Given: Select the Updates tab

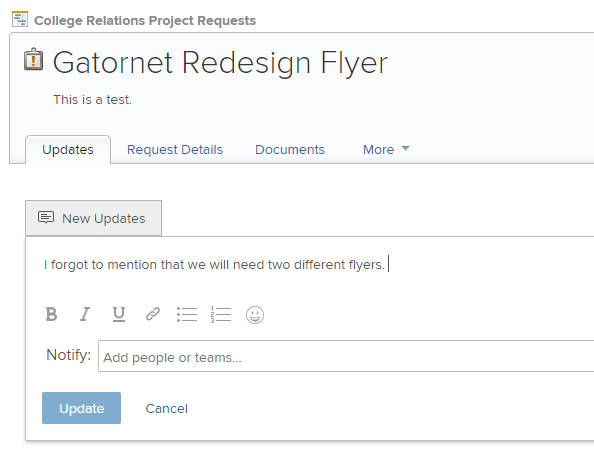Looking at the screenshot, I should (x=68, y=150).
